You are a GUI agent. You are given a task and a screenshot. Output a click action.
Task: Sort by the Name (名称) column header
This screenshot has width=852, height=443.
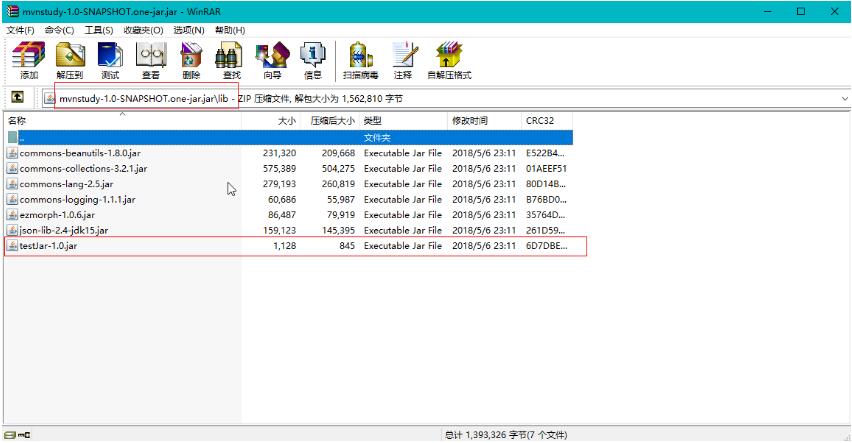point(123,121)
